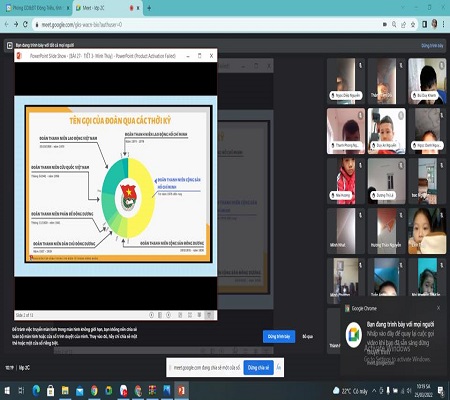Click 'ĐOÀN THANH NIÊN CỨU QUỐC VIỆT NAM' label
Image resolution: width=450 pixels, height=400 pixels.
point(60,167)
